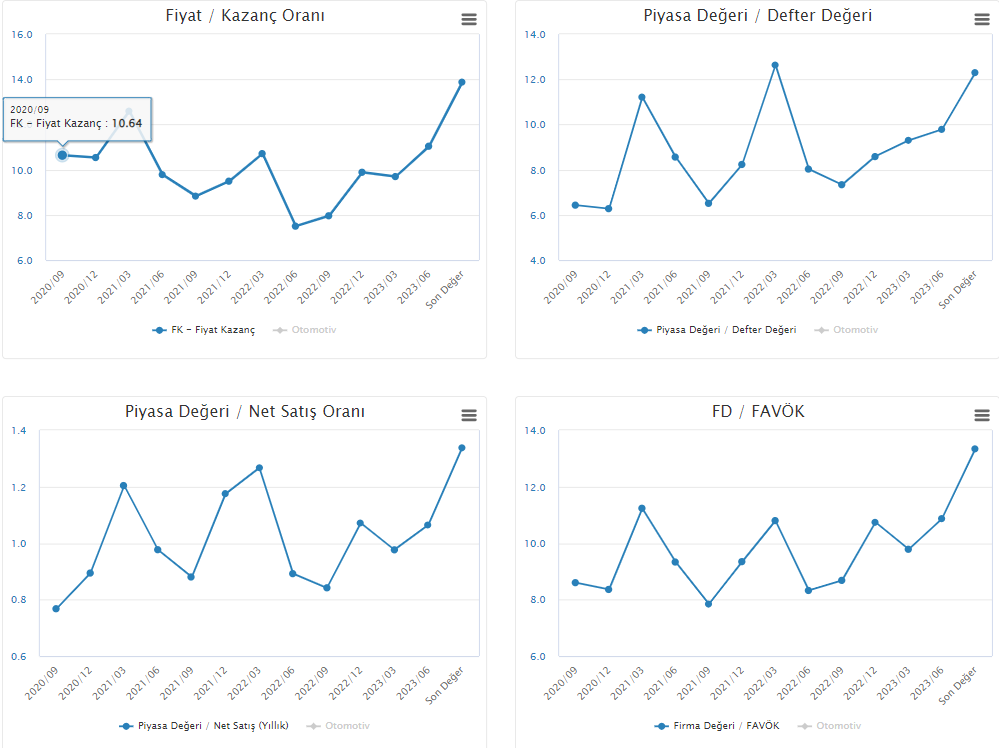Open the Piyasa Değeri / Defter Değeri hamburger menu
The image size is (999, 748).
(x=981, y=19)
